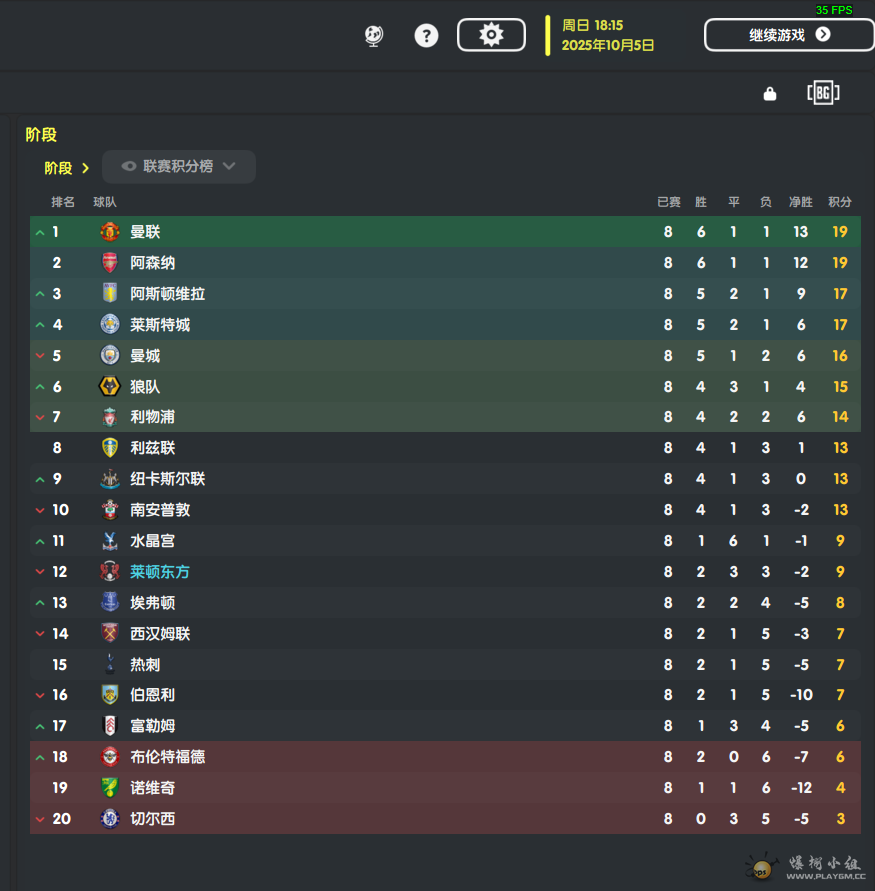Open the help question mark icon
Image resolution: width=875 pixels, height=891 pixels.
tap(426, 36)
